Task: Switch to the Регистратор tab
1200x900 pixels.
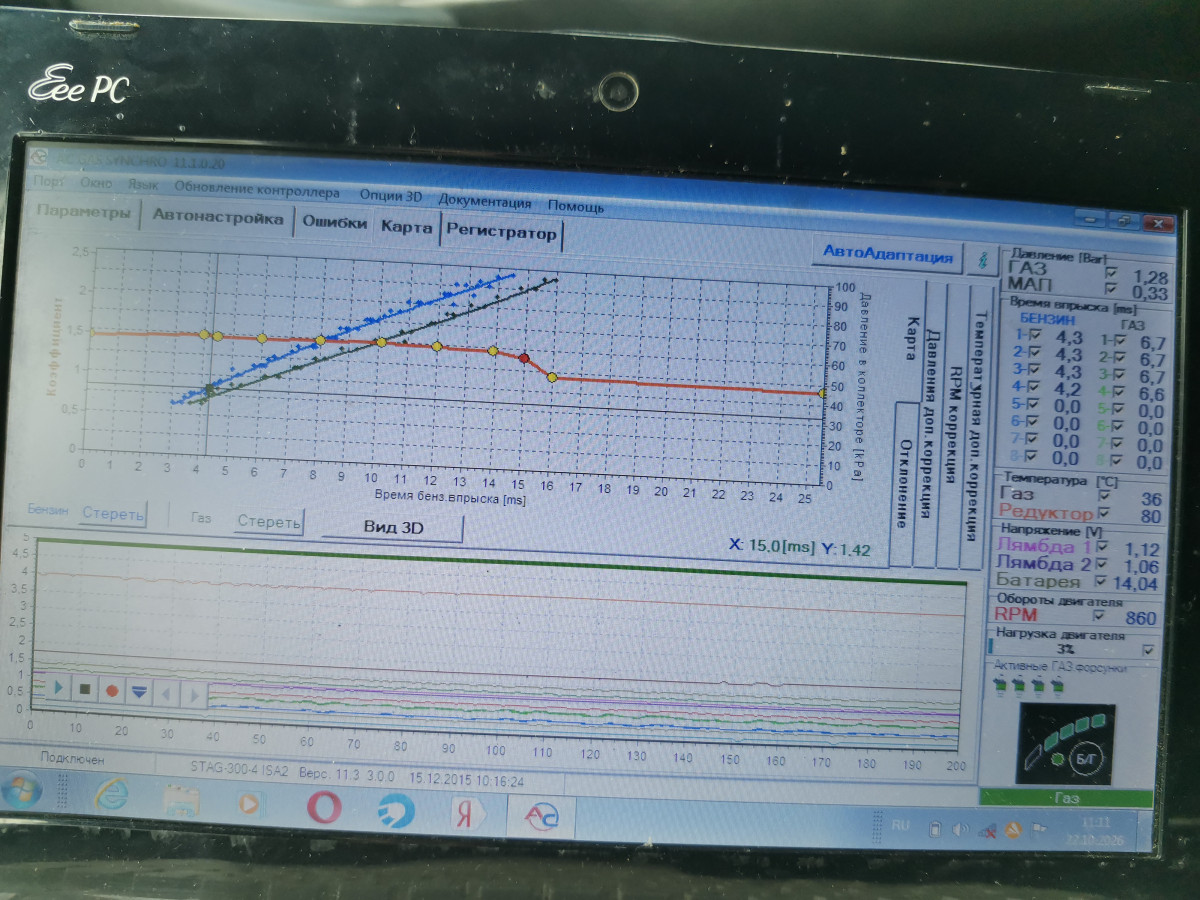Action: [x=501, y=233]
